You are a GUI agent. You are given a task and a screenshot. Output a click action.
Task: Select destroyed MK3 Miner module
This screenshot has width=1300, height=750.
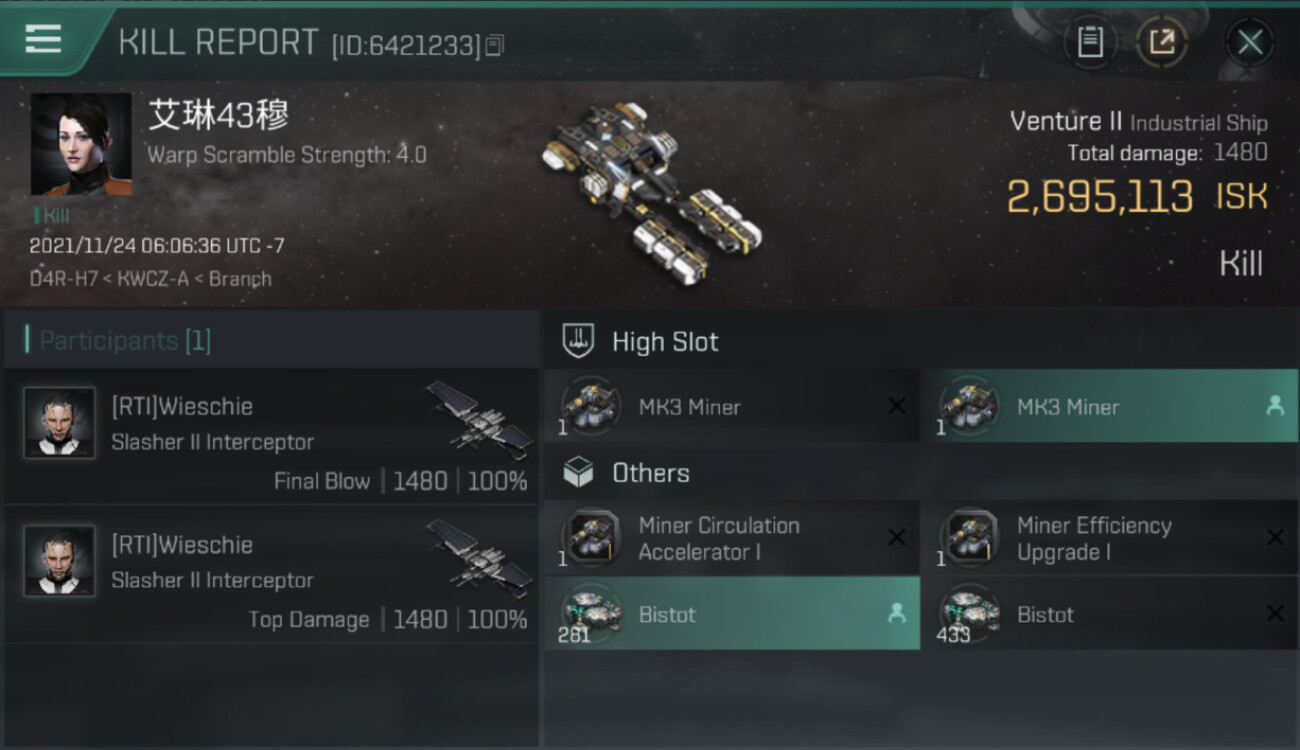pos(732,406)
